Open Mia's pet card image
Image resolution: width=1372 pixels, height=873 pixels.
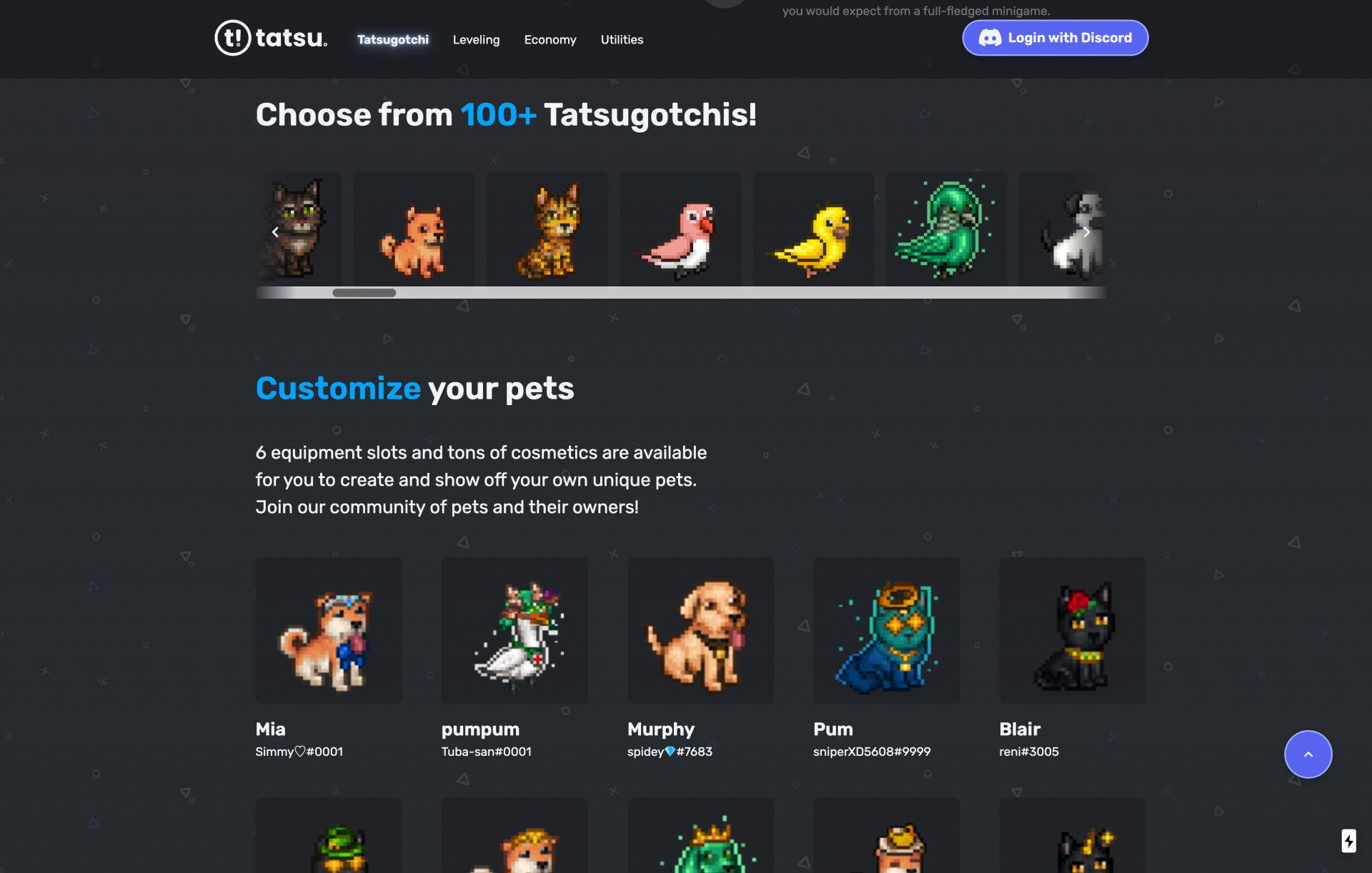point(329,630)
